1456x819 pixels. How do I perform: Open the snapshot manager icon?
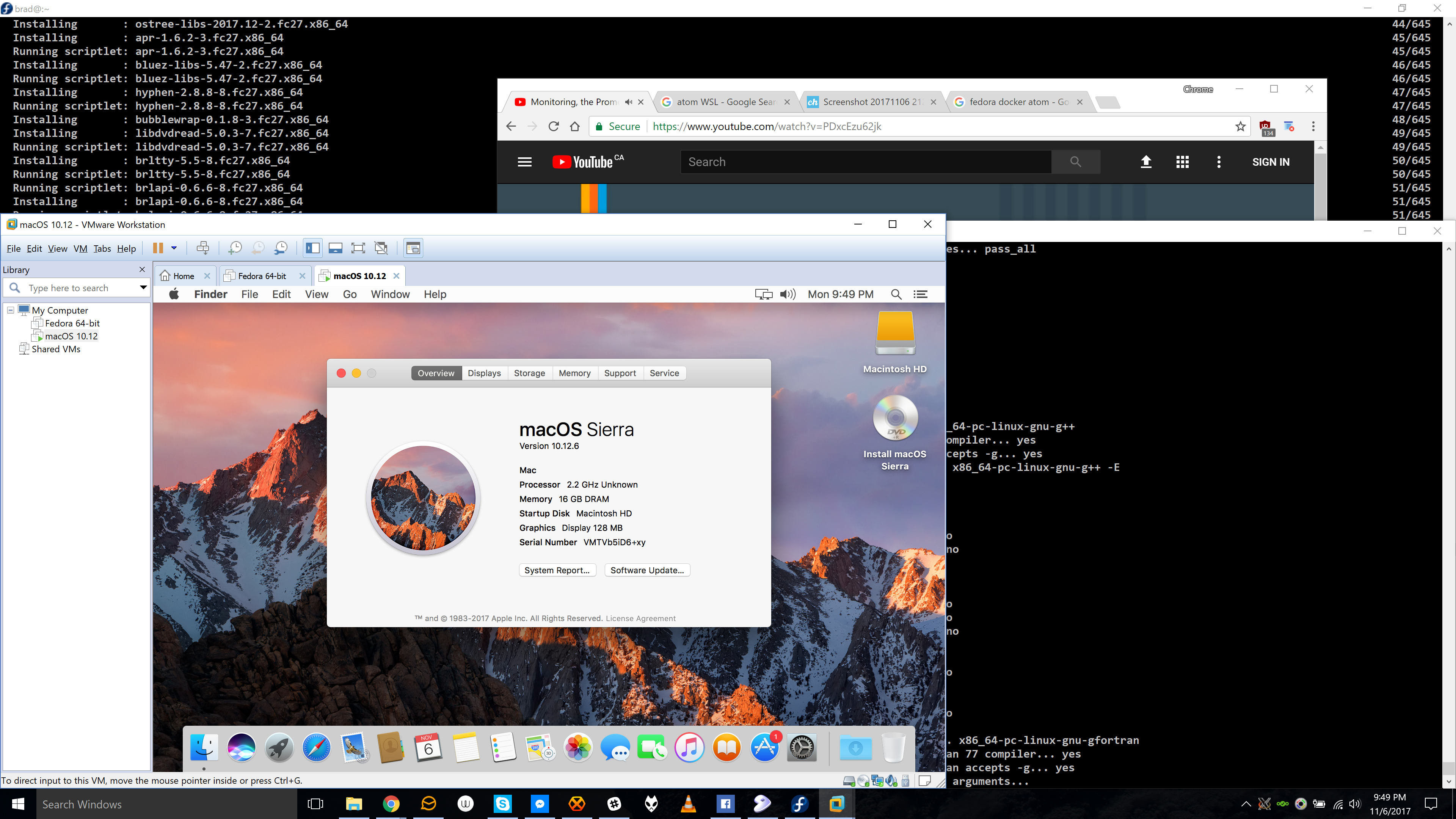tap(281, 248)
